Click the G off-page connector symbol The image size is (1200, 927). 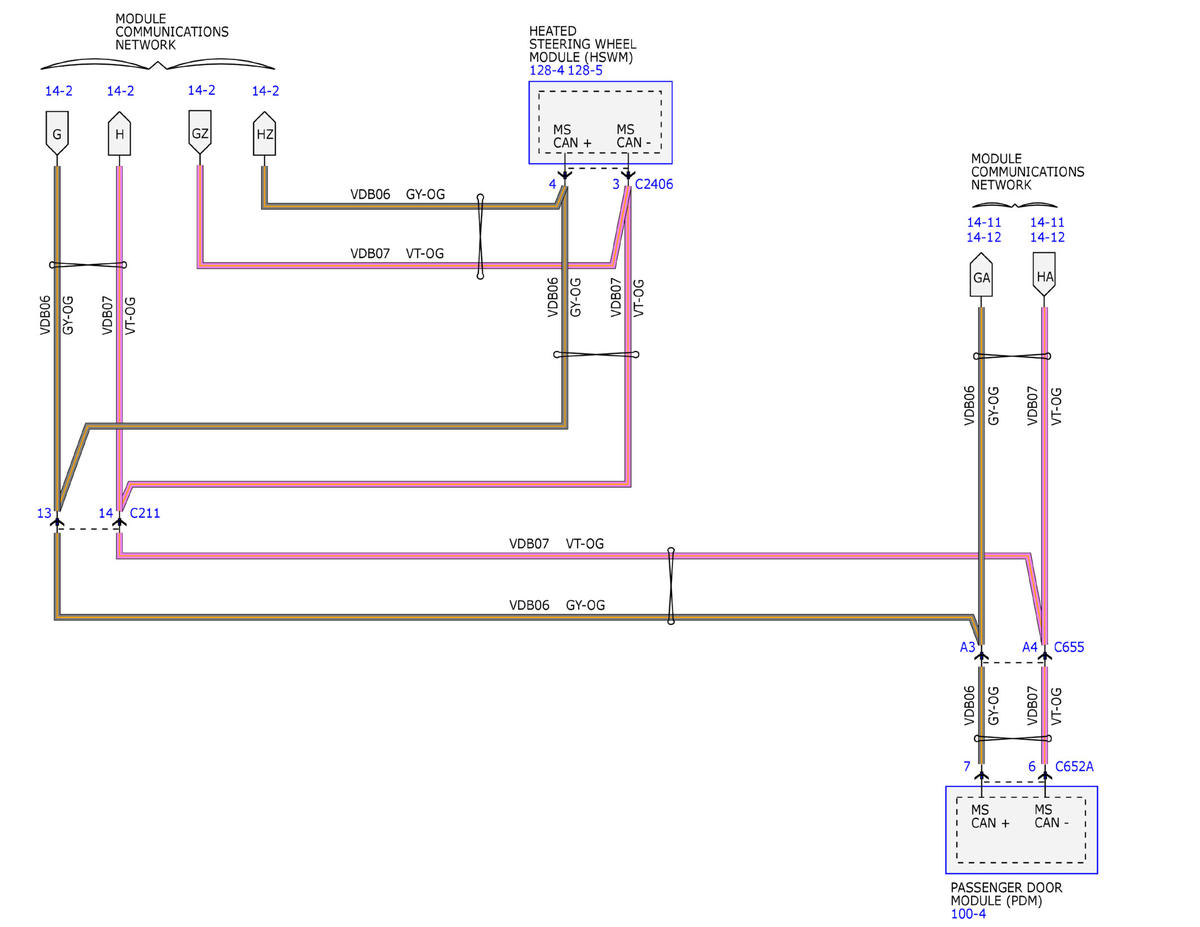click(58, 134)
